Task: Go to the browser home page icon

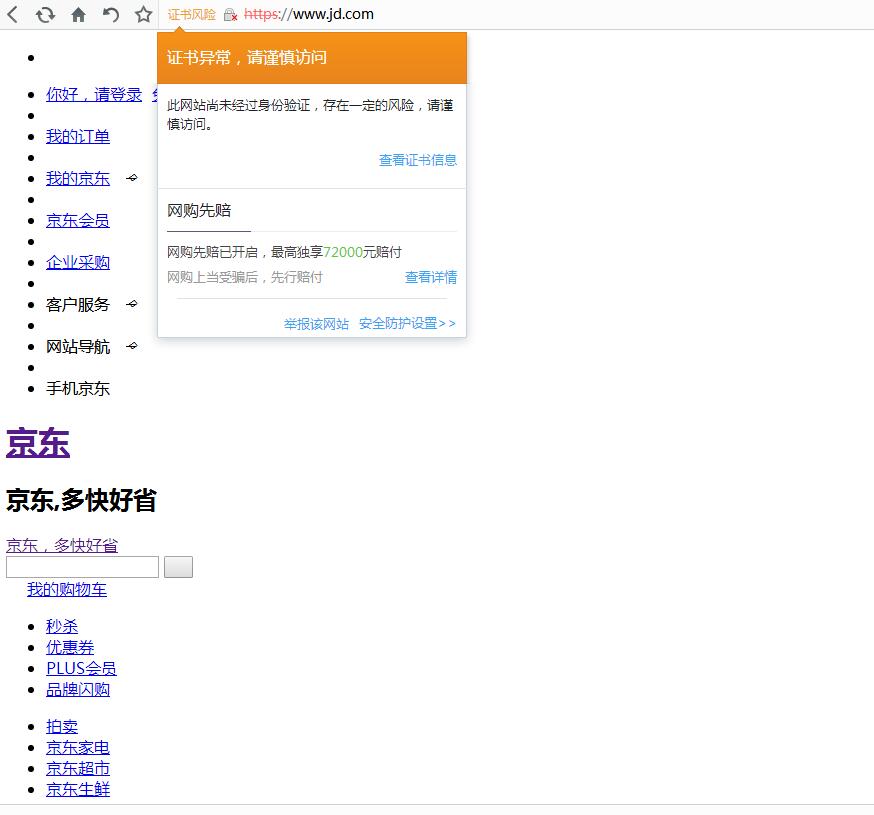Action: [79, 14]
